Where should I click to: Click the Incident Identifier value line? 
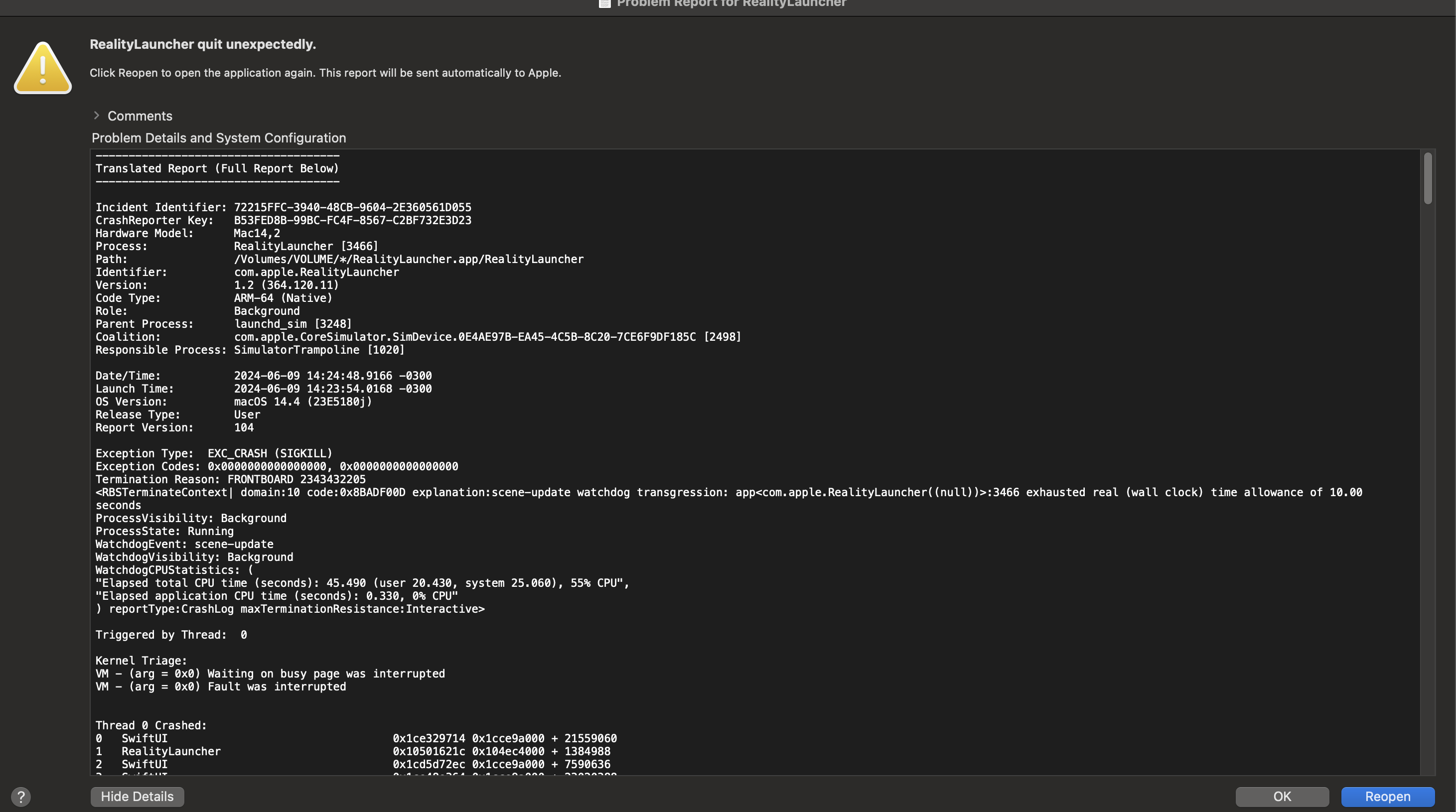point(283,207)
